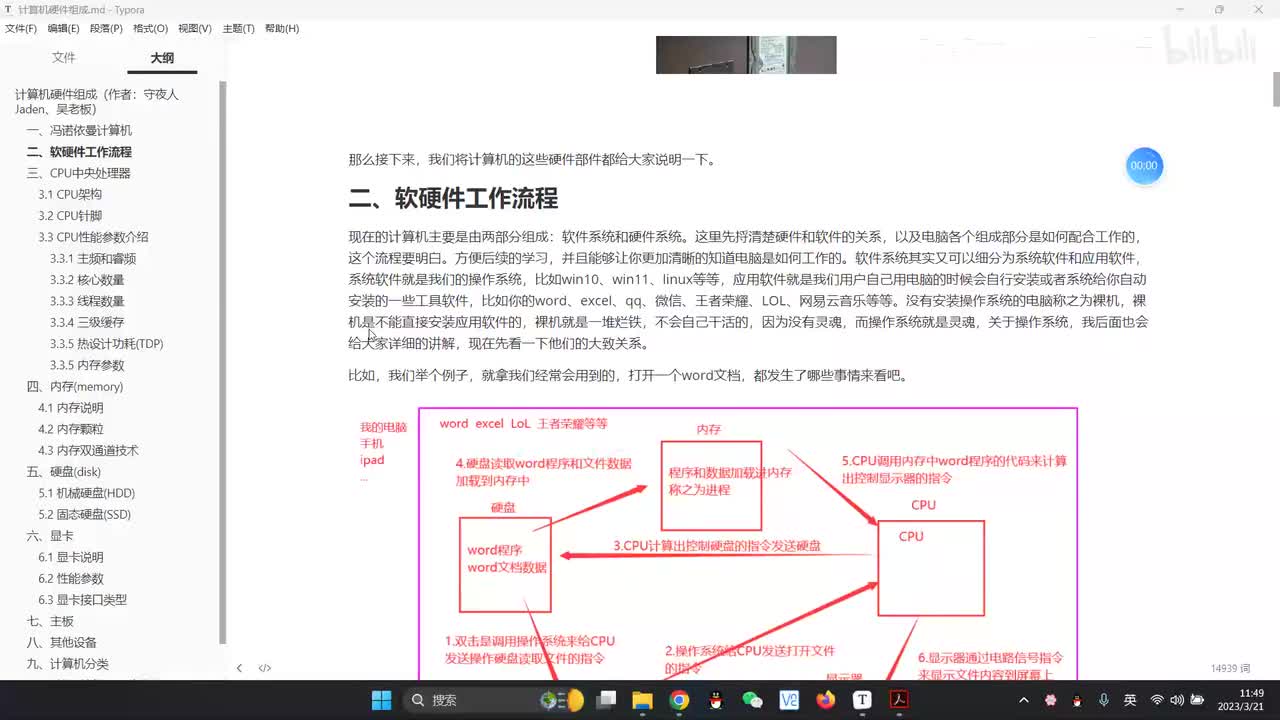Jump to 3.1 CPU架构 in outline

tap(70, 195)
